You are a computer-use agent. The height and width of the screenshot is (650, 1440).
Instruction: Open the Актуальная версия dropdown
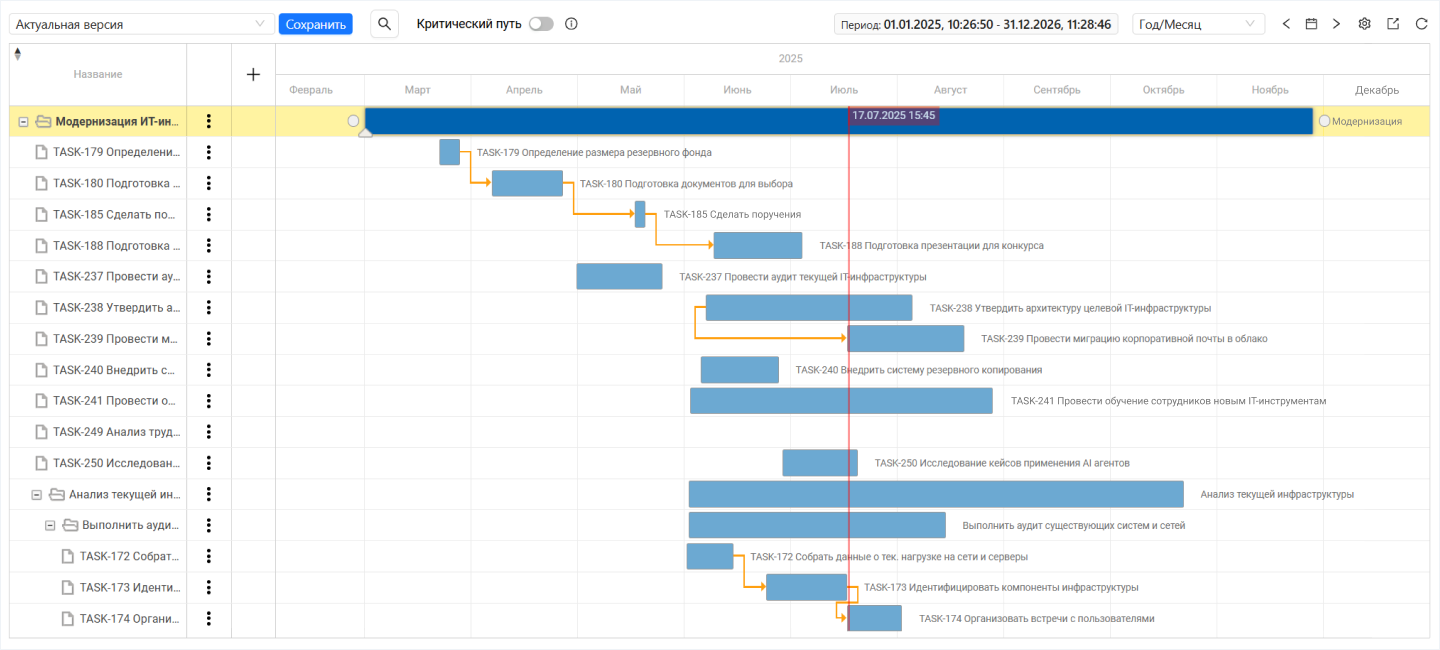[141, 24]
